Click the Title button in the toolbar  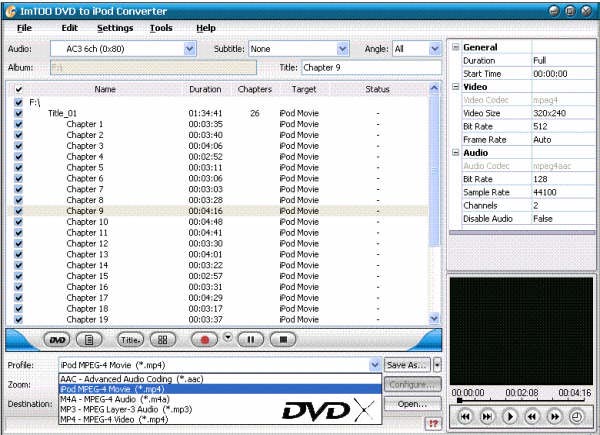130,340
